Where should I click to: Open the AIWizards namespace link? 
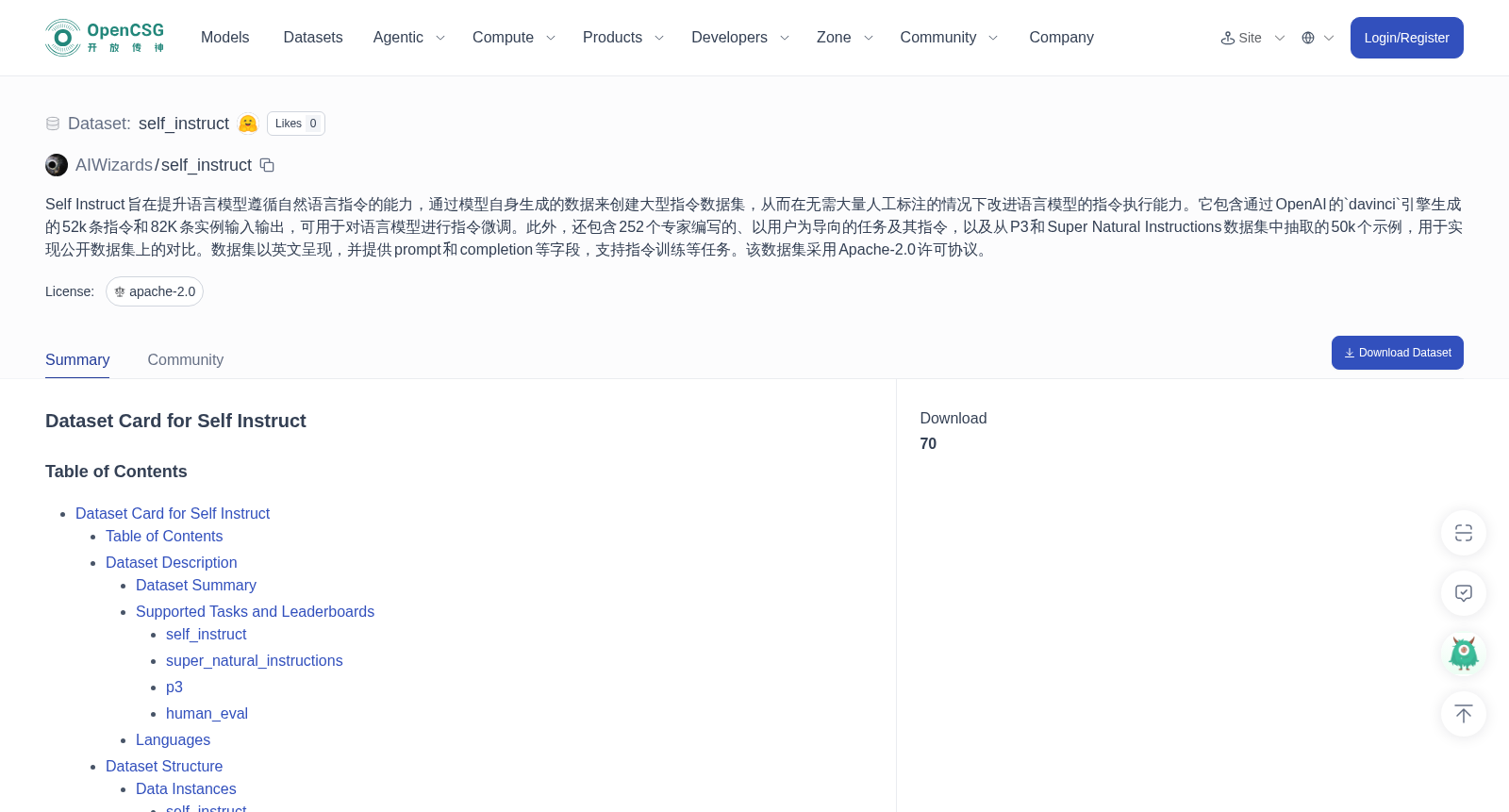coord(114,165)
